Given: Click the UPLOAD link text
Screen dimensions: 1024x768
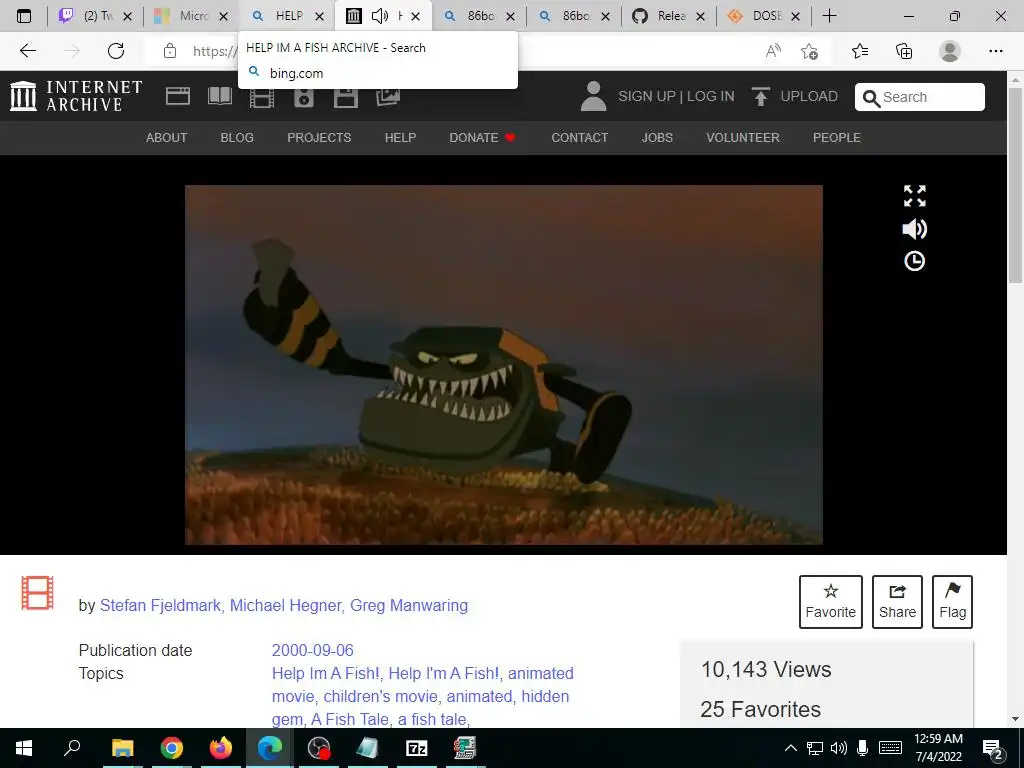Looking at the screenshot, I should pyautogui.click(x=809, y=97).
